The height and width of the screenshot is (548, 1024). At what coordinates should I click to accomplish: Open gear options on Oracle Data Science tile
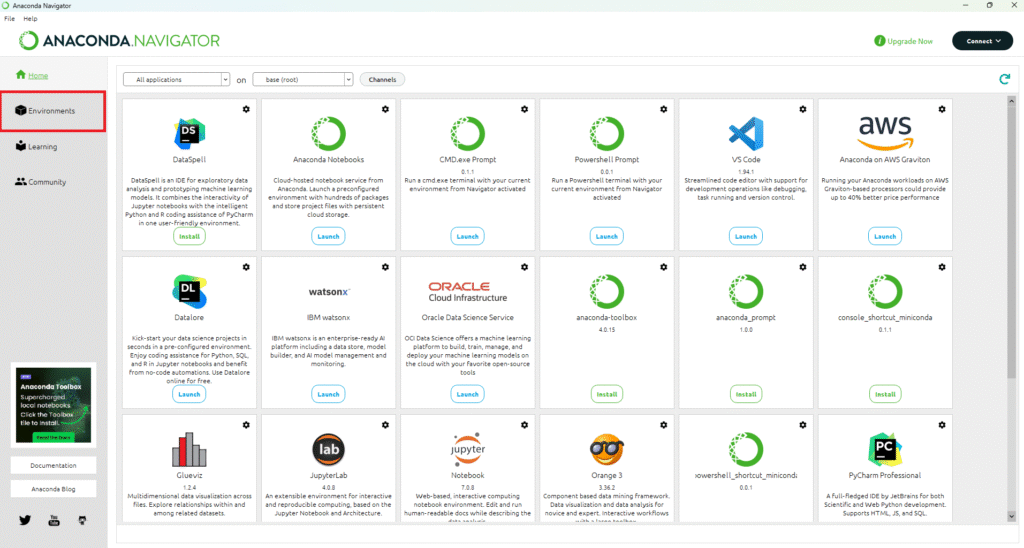pos(524,267)
